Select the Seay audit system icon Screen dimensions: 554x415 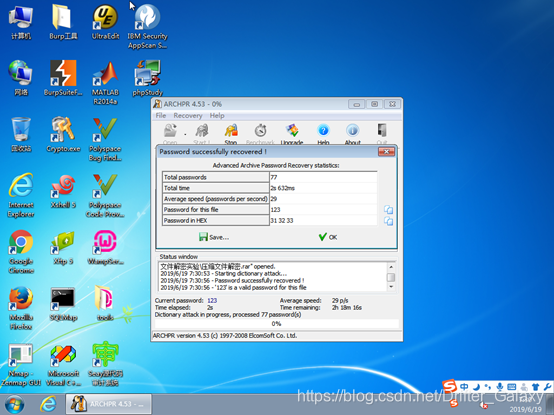click(x=105, y=365)
